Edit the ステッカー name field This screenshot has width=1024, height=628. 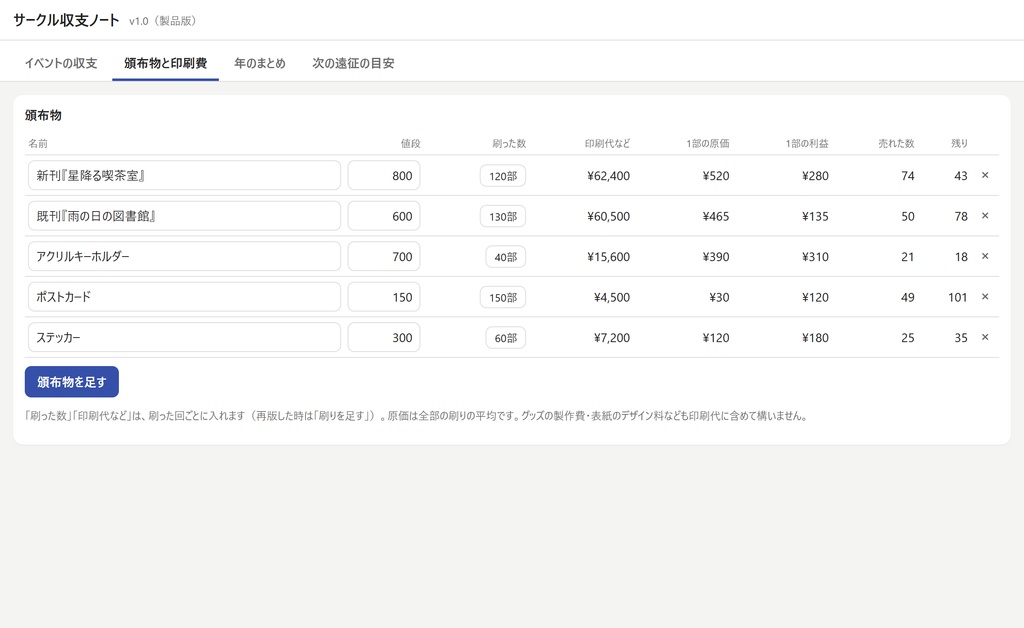[184, 338]
